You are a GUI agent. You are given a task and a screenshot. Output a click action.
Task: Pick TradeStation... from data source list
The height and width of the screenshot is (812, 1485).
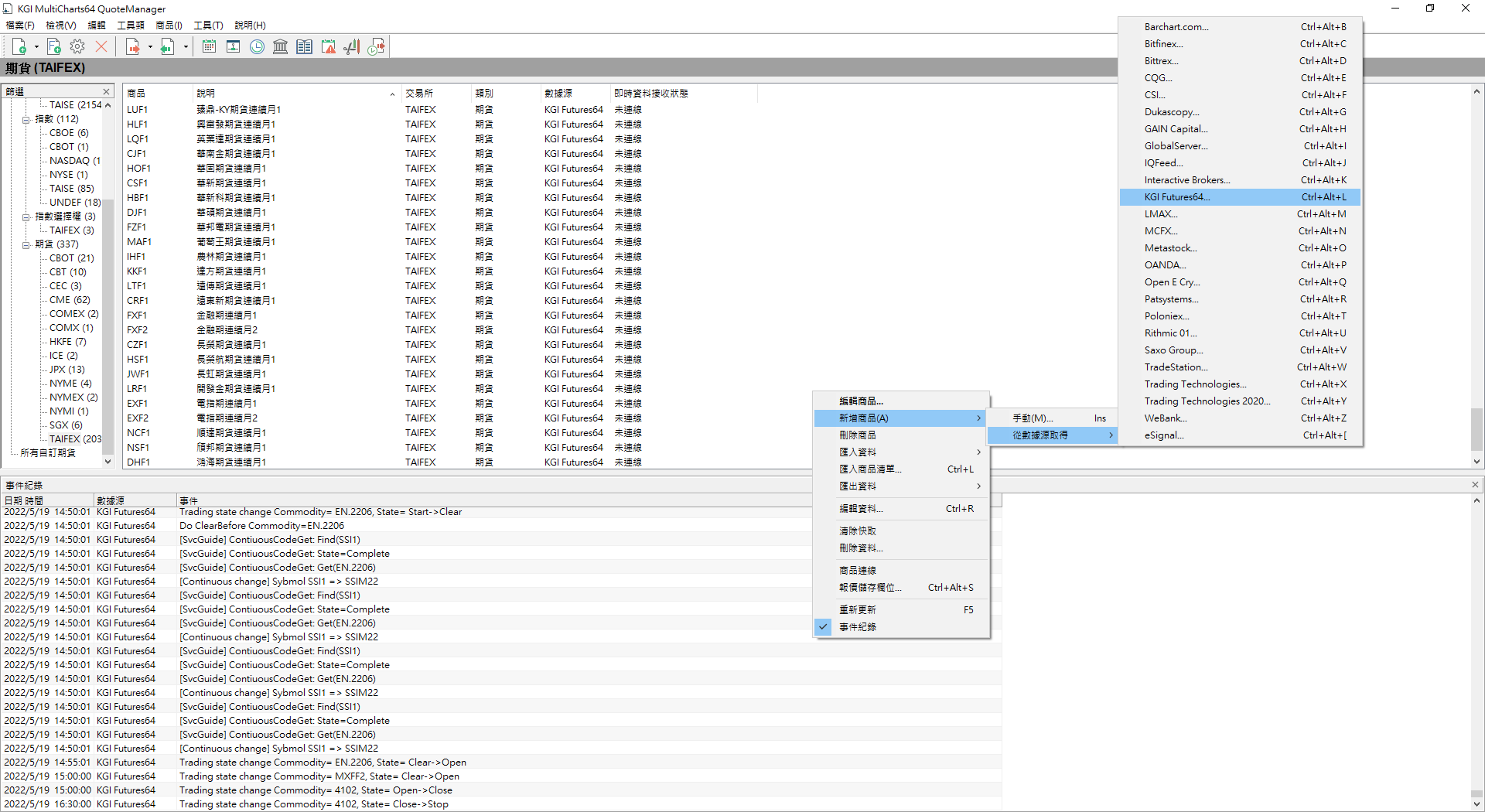(x=1240, y=367)
